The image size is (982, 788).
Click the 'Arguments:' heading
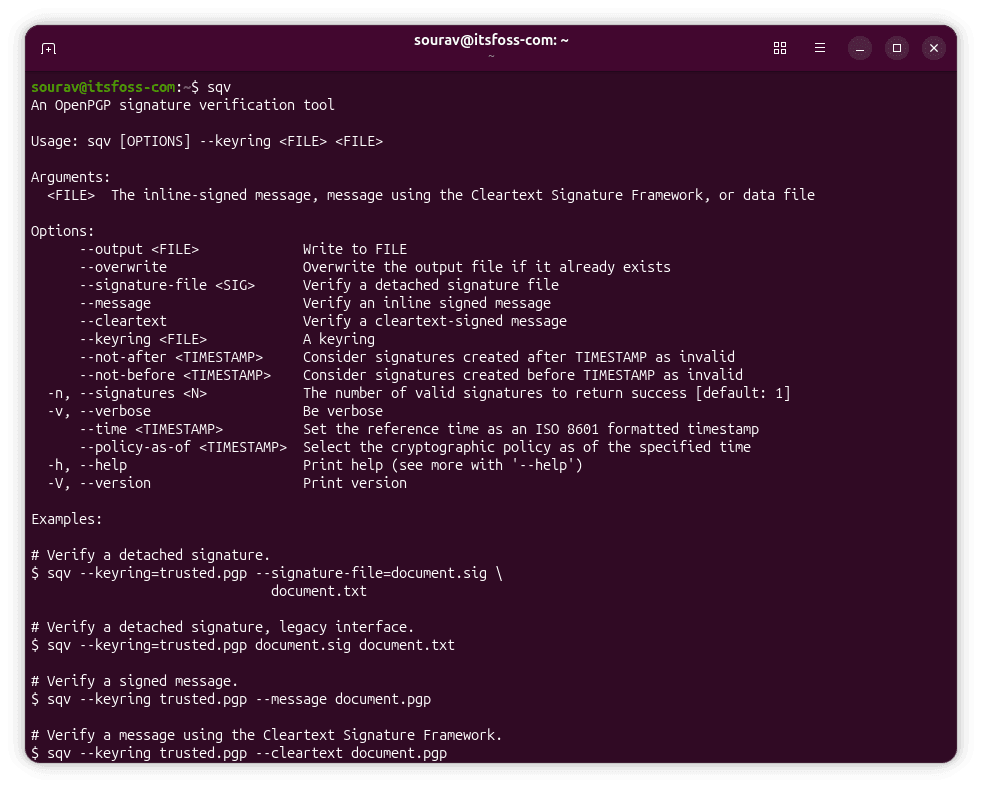click(70, 177)
